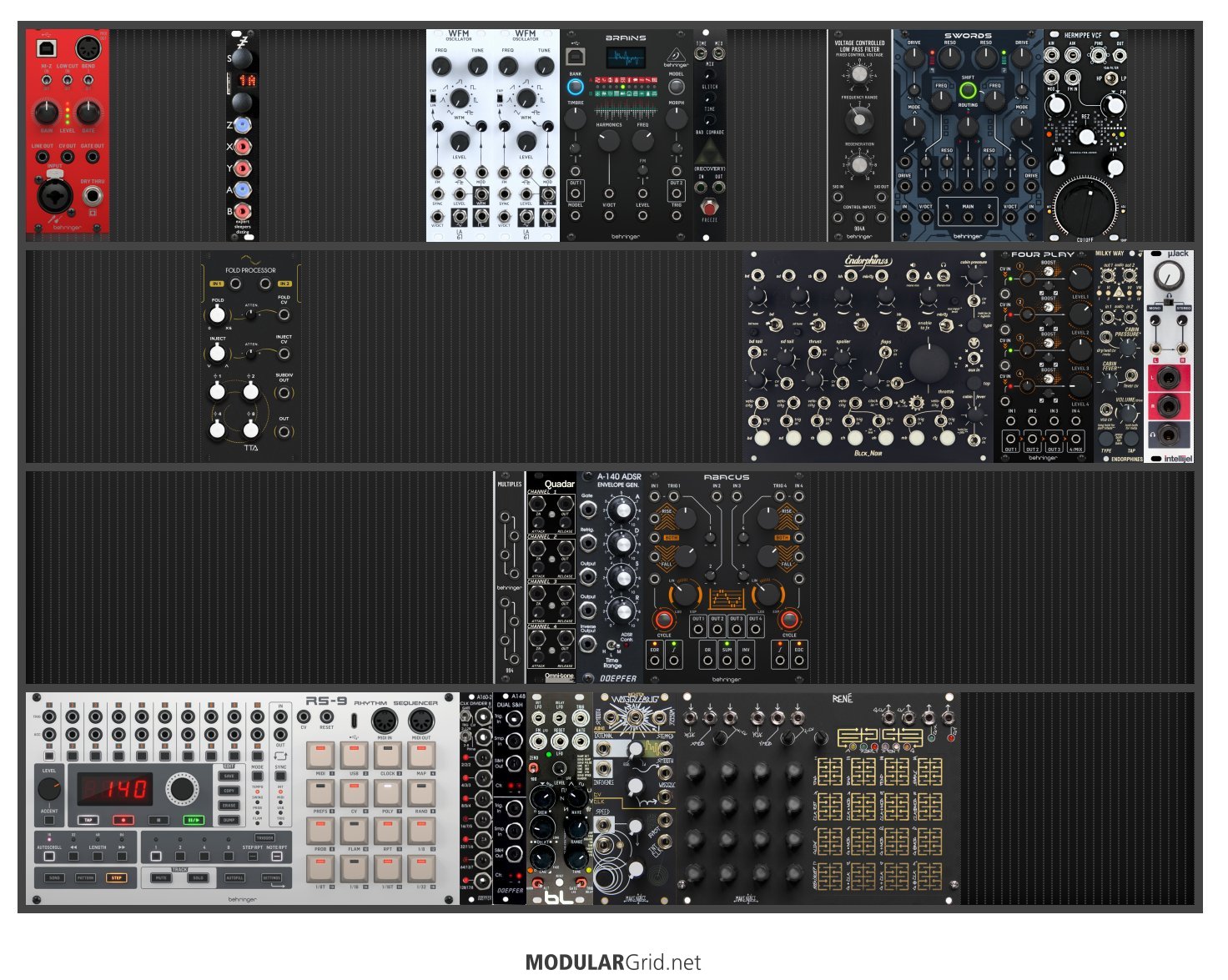Open the MODULARGrid.net logo link
1228x980 pixels.
[613, 962]
